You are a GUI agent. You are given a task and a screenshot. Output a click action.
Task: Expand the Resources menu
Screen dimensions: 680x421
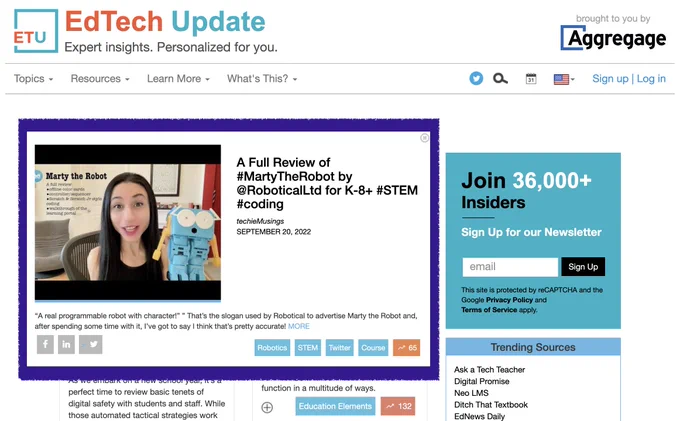[x=100, y=79]
